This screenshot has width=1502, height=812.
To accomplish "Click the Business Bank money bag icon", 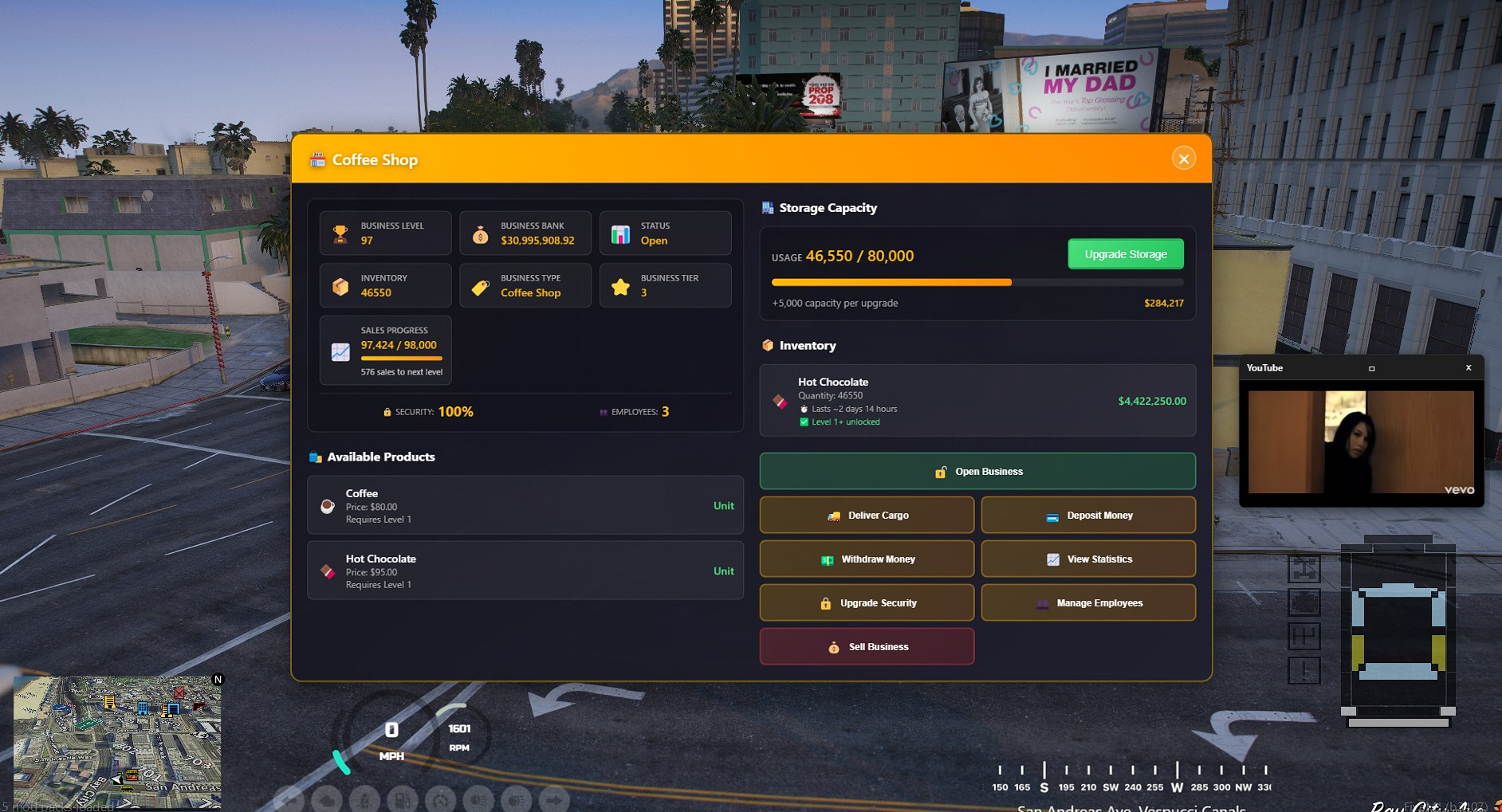I will [x=480, y=233].
